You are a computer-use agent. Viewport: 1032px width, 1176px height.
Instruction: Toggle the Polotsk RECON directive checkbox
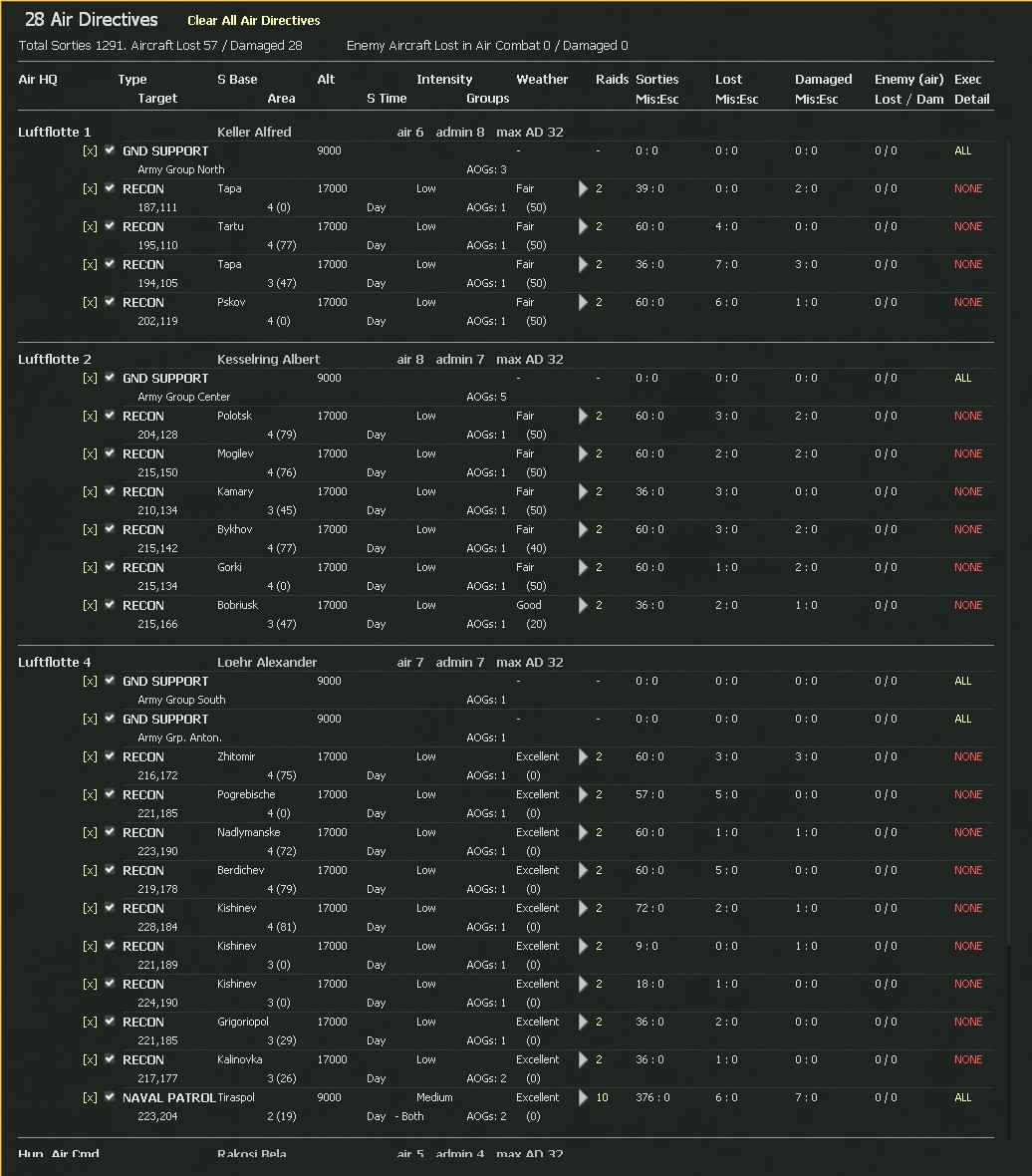tap(110, 416)
